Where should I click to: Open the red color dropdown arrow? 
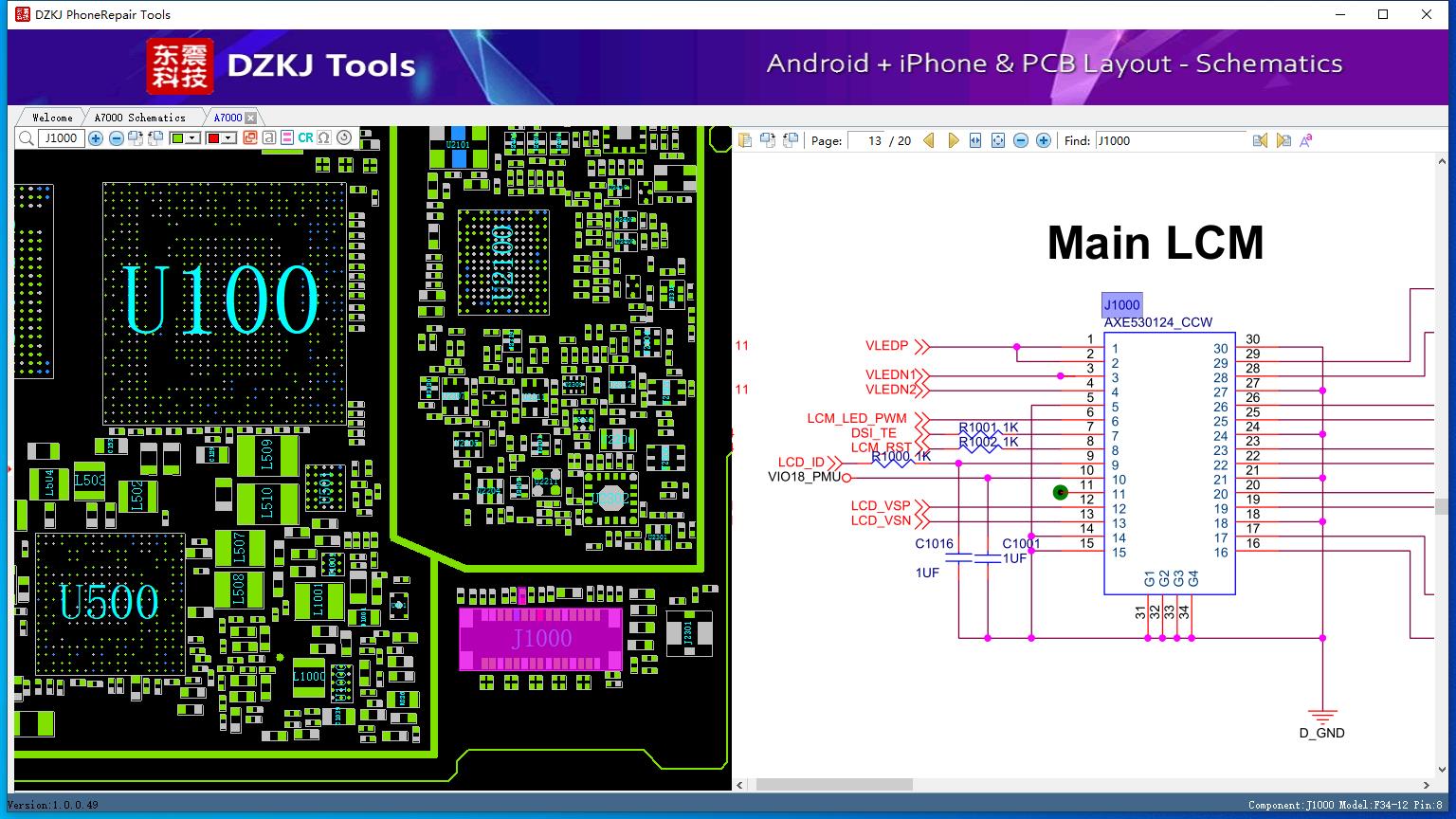(x=228, y=138)
